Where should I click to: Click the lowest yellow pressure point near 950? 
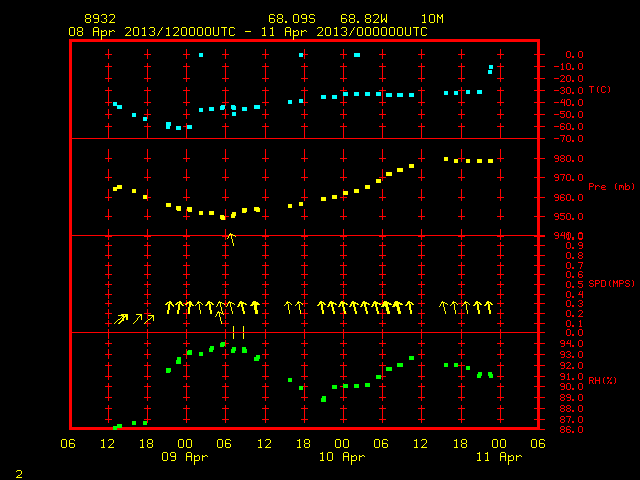pos(223,218)
